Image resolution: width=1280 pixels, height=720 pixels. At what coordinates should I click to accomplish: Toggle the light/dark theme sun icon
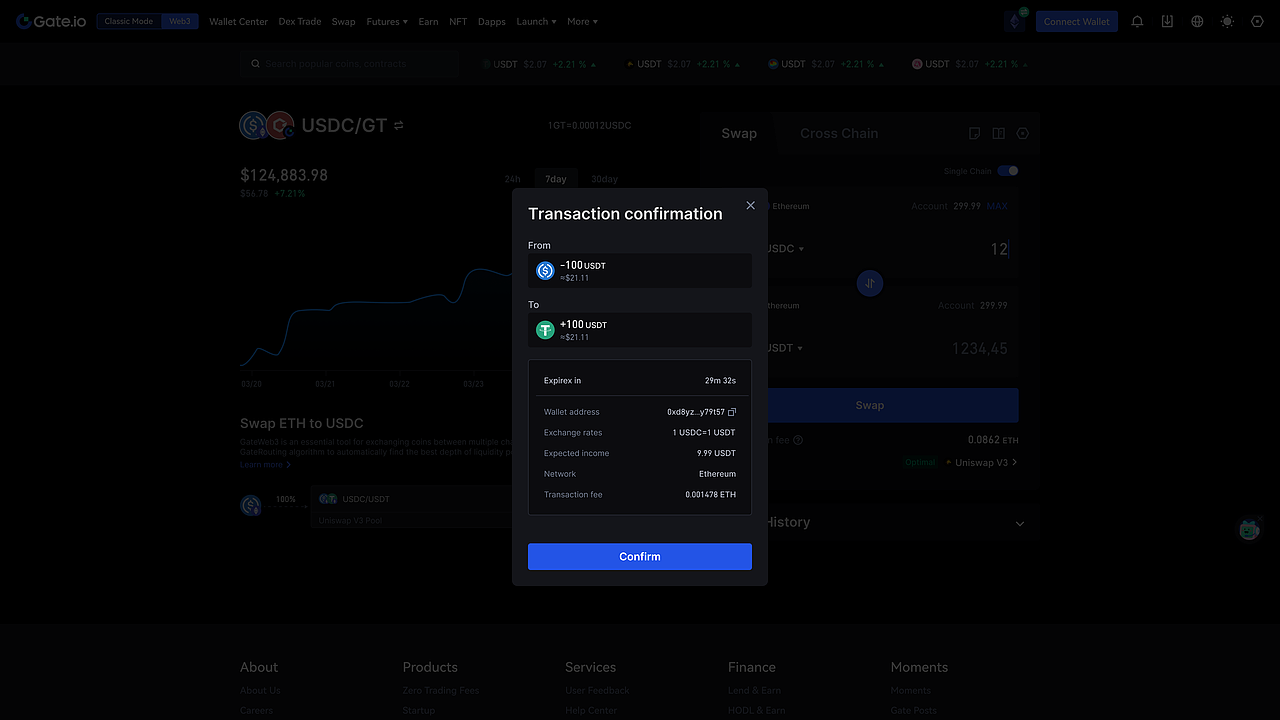pos(1227,21)
